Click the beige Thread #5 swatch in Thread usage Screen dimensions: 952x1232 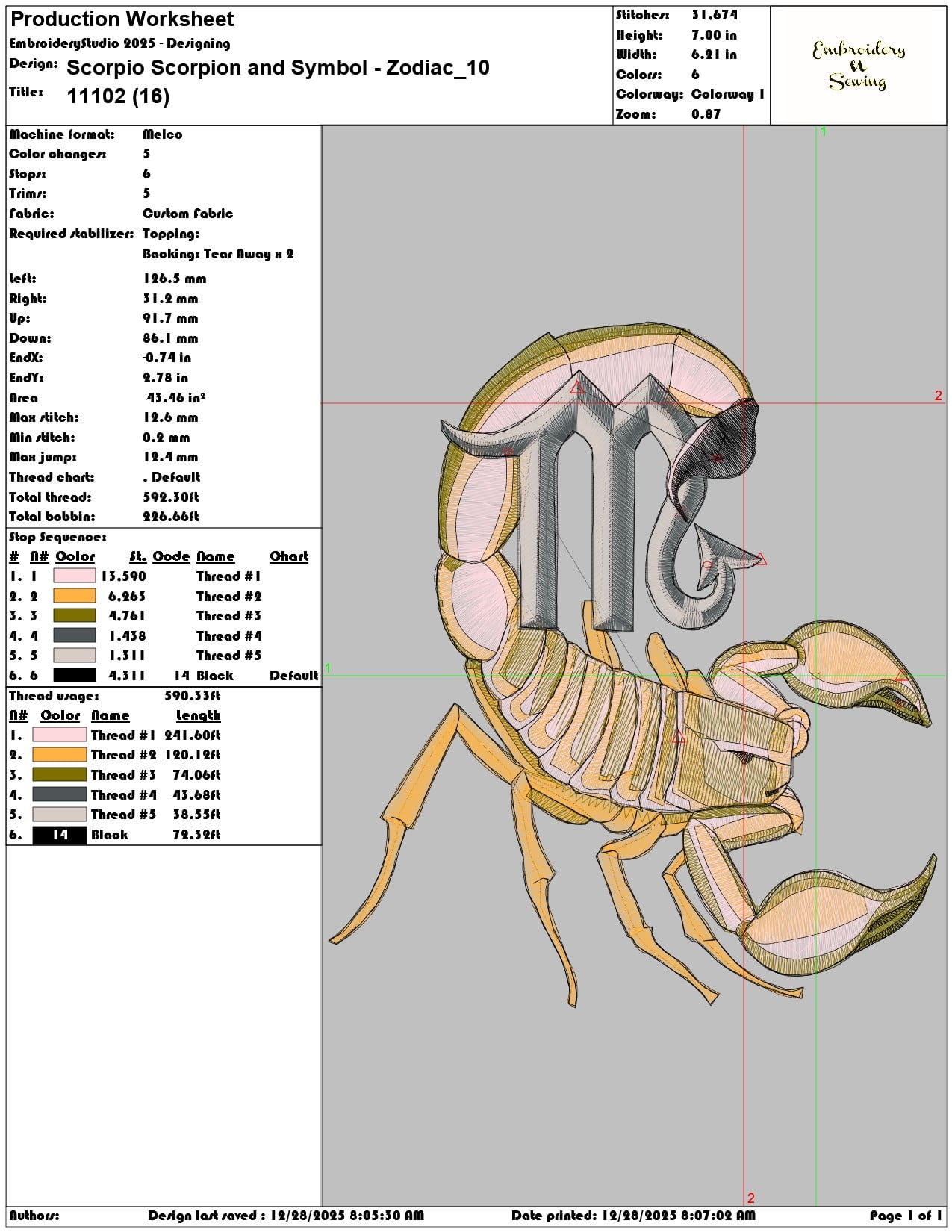pos(60,814)
